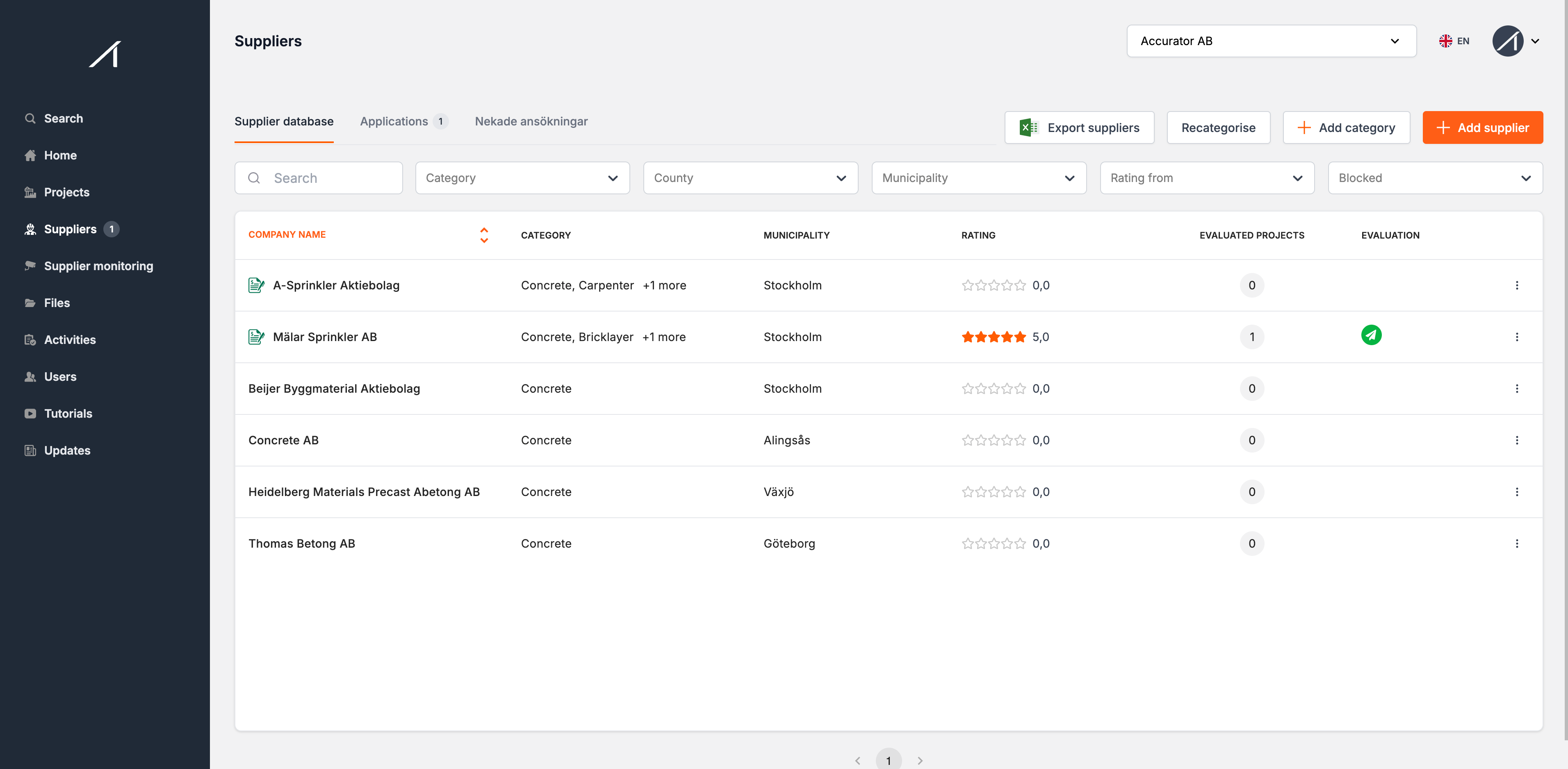This screenshot has height=769, width=1568.
Task: Click the Rating column header
Action: [978, 235]
